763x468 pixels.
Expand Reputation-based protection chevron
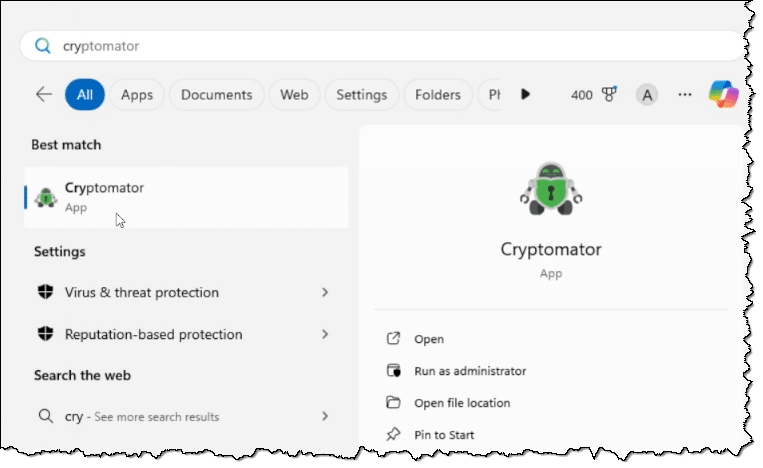click(x=325, y=334)
